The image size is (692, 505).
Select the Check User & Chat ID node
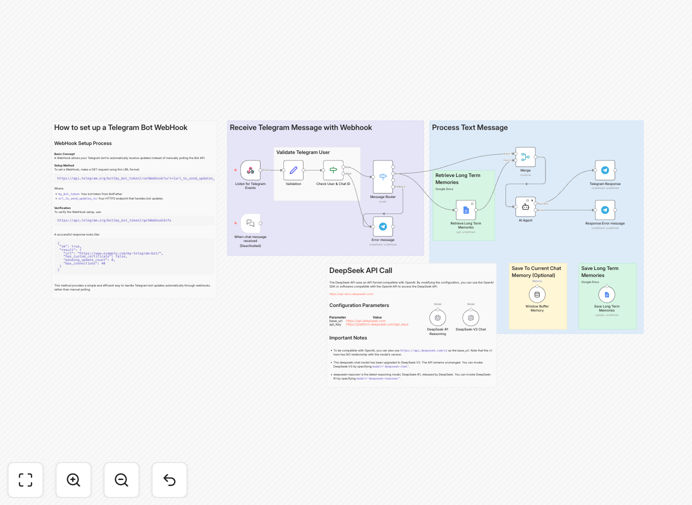point(333,170)
